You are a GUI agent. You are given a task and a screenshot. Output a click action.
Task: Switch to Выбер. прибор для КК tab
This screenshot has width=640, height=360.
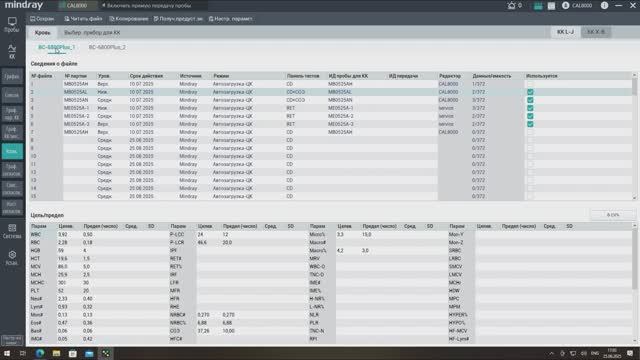click(92, 33)
